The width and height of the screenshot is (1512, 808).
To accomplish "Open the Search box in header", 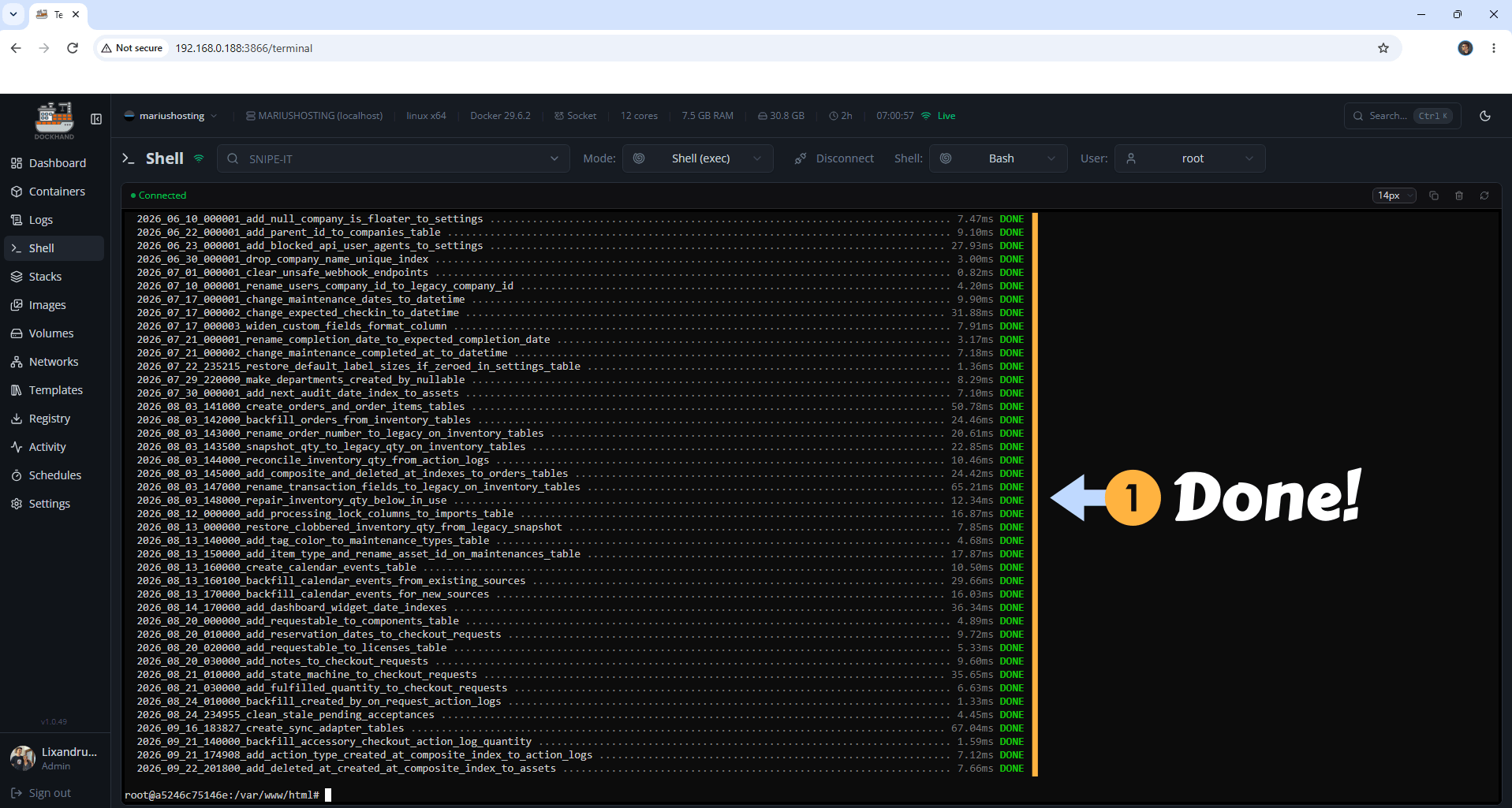I will point(1402,116).
